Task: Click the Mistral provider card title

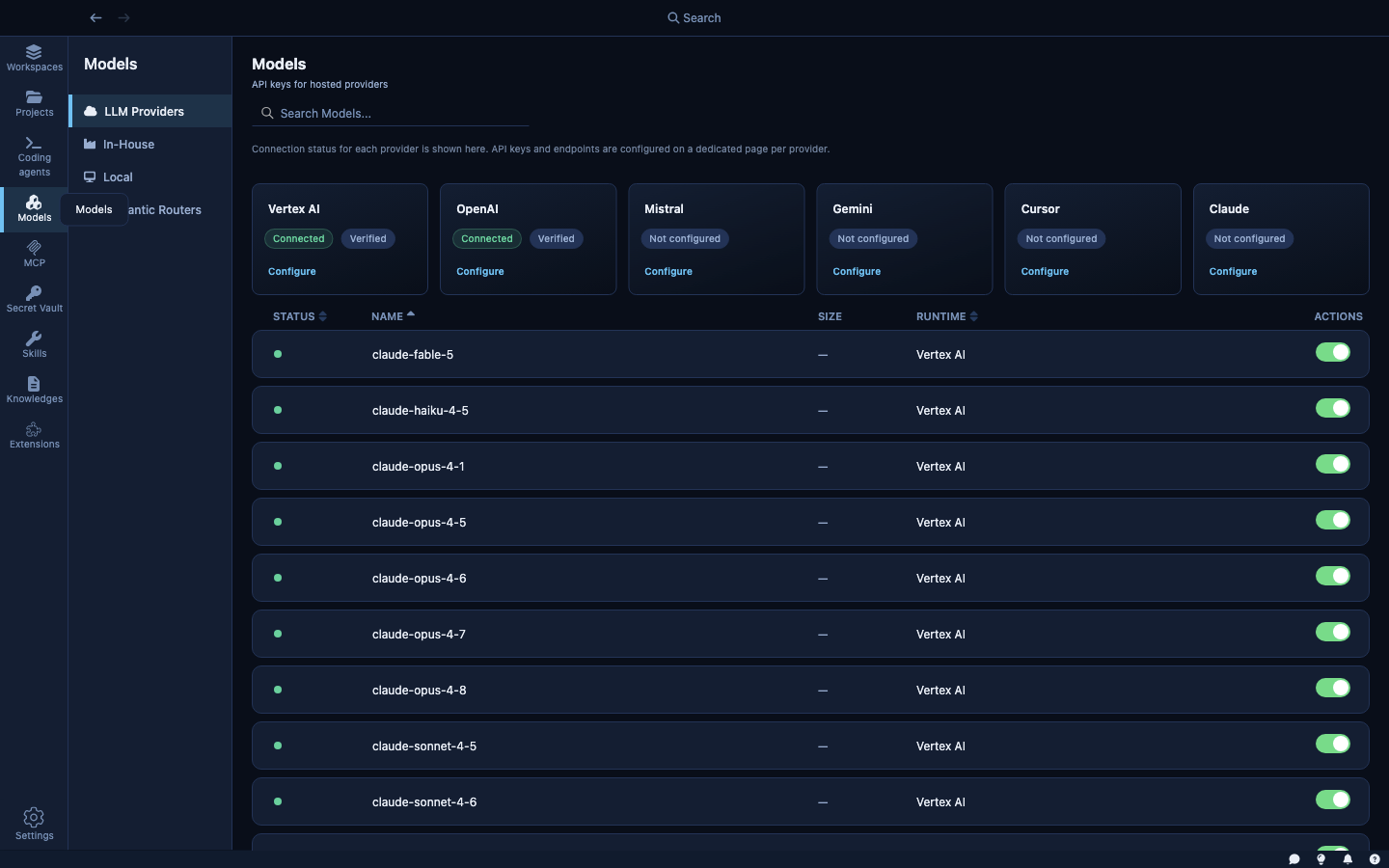Action: point(664,208)
